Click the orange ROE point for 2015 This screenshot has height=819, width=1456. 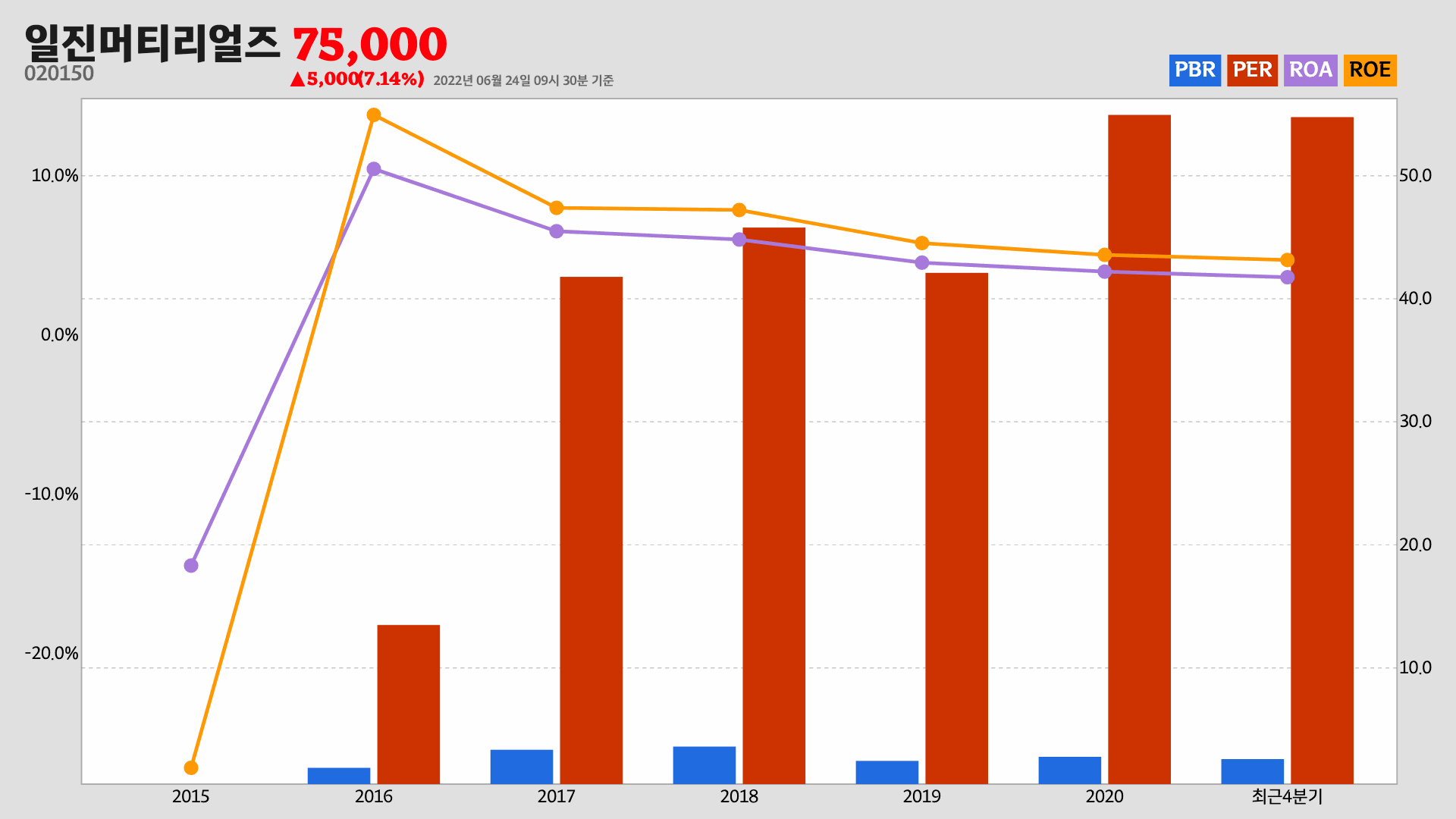pyautogui.click(x=191, y=768)
